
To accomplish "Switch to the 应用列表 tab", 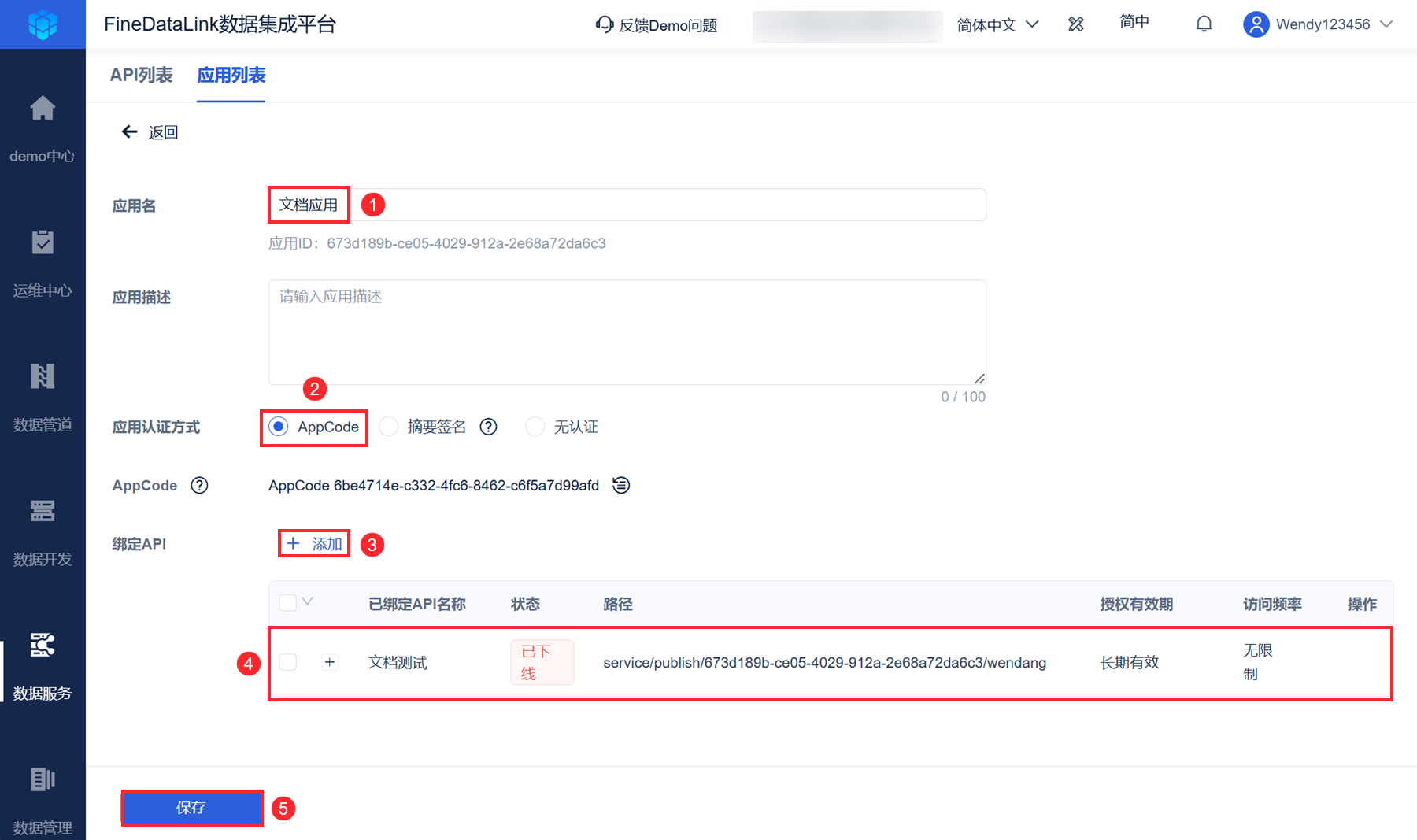I will click(231, 75).
